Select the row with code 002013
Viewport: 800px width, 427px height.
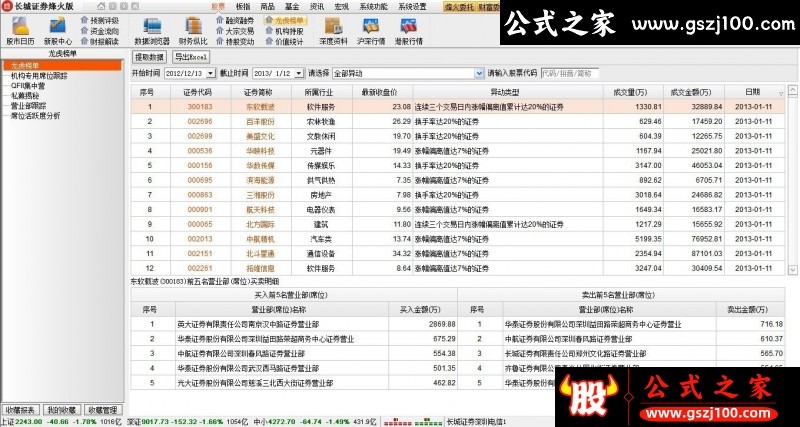point(458,239)
